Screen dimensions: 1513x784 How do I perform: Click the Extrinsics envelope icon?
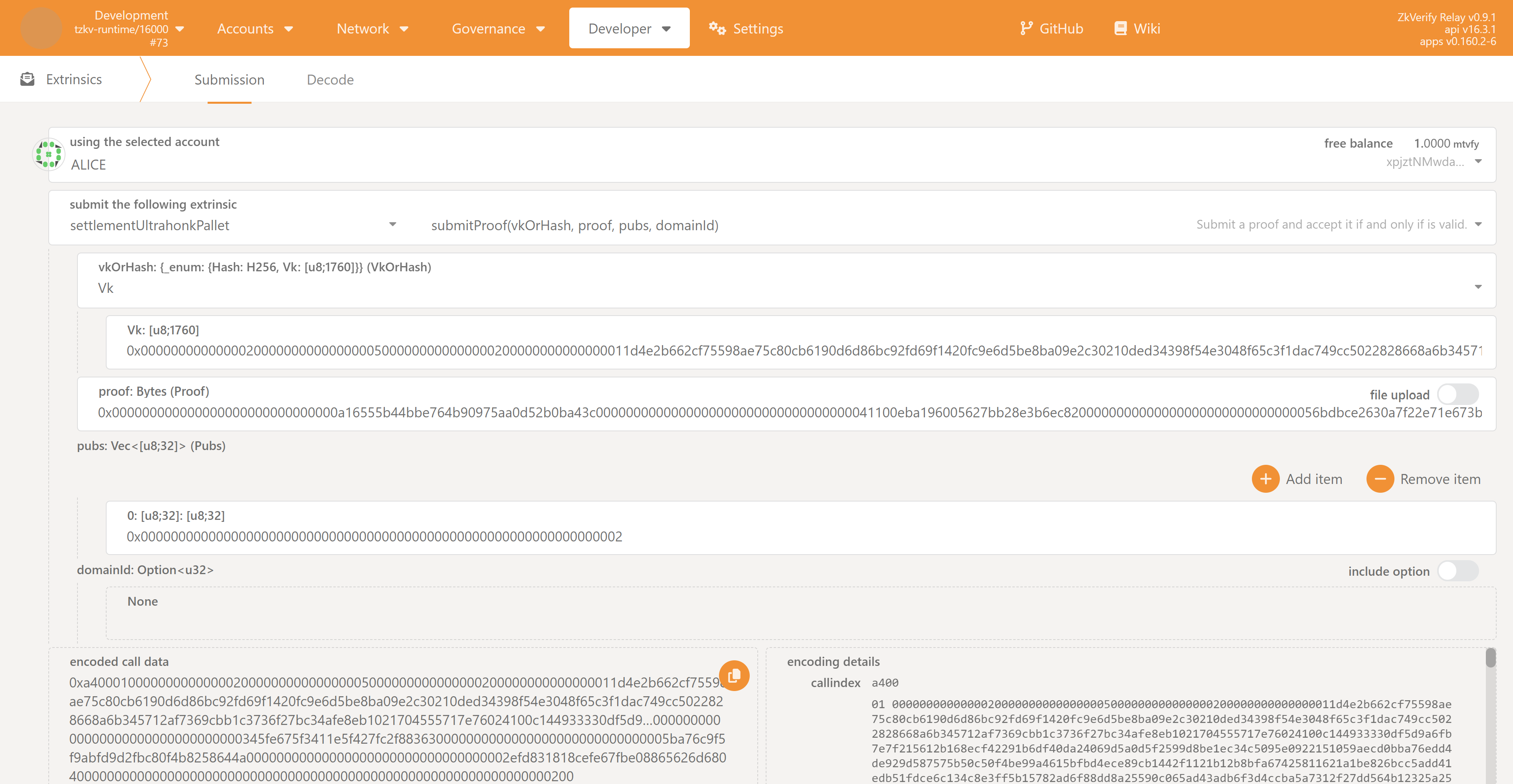tap(27, 79)
